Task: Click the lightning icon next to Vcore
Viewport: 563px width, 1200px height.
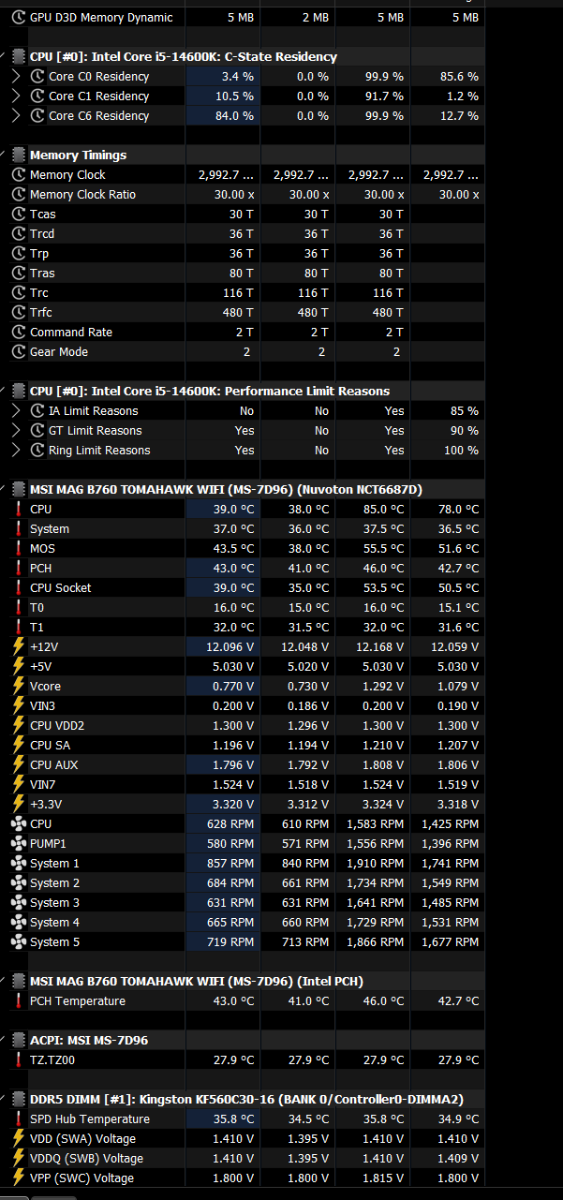Action: click(x=17, y=687)
